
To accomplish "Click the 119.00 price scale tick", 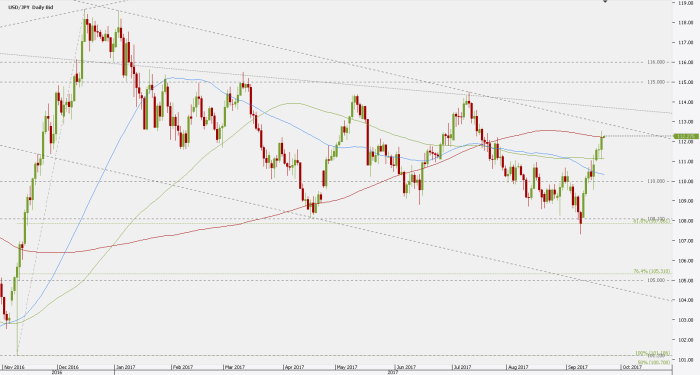I will click(687, 3).
